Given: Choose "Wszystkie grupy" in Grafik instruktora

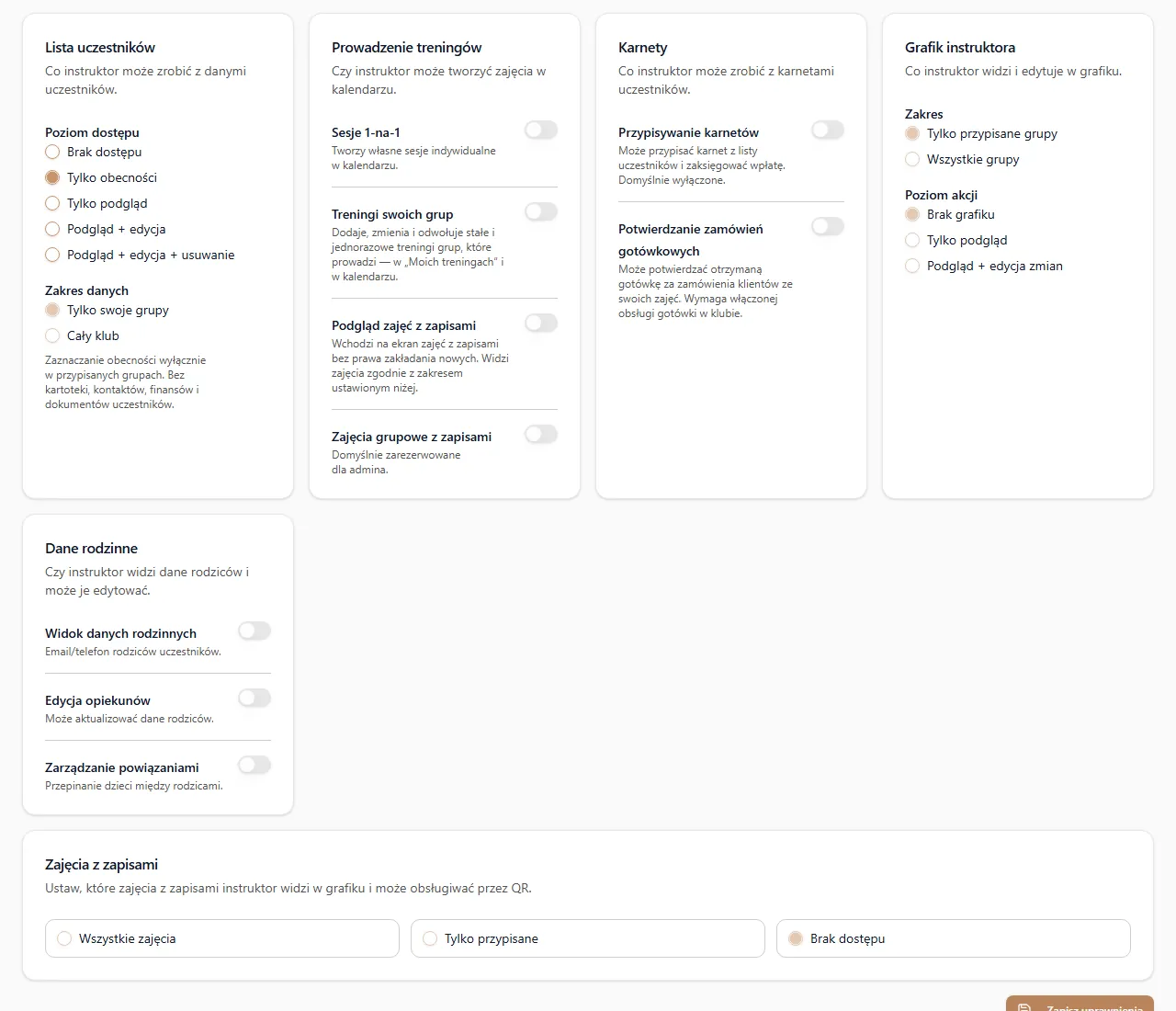Looking at the screenshot, I should tap(912, 159).
